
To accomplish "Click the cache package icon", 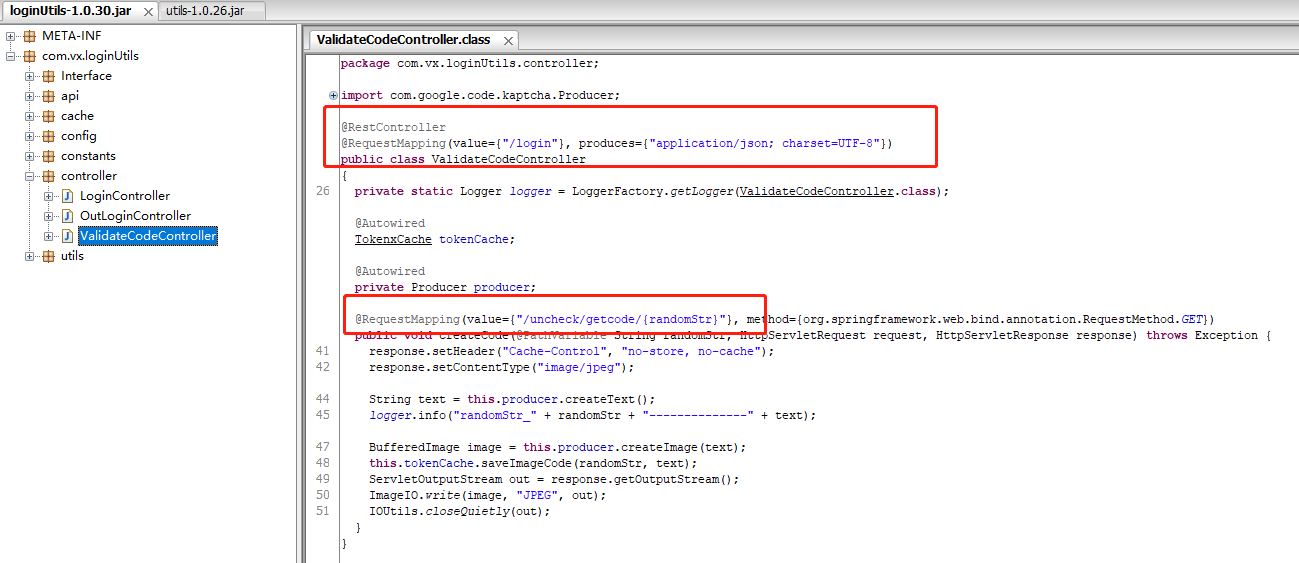I will click(x=48, y=116).
